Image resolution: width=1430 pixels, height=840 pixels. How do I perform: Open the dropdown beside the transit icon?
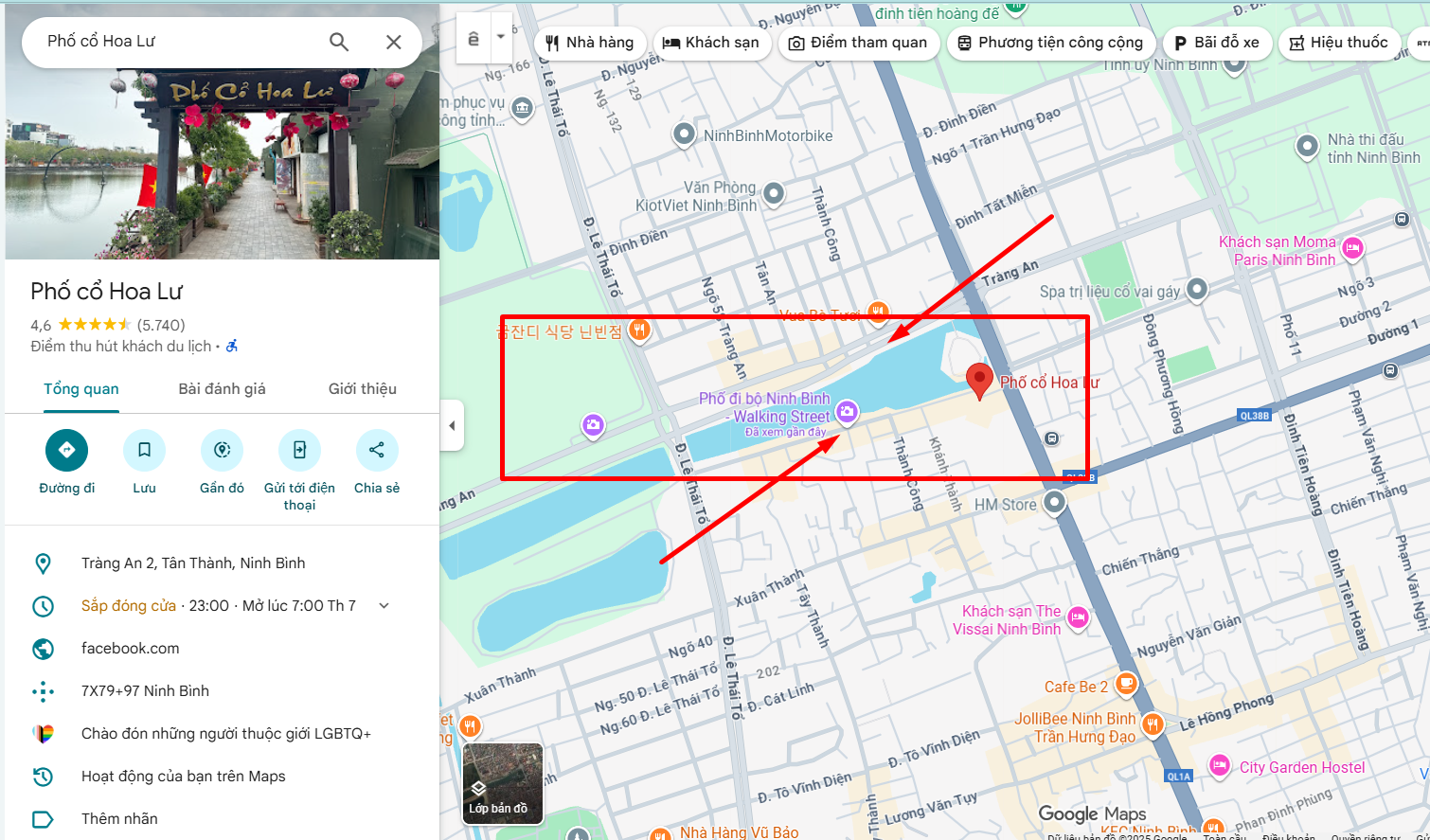coord(501,38)
